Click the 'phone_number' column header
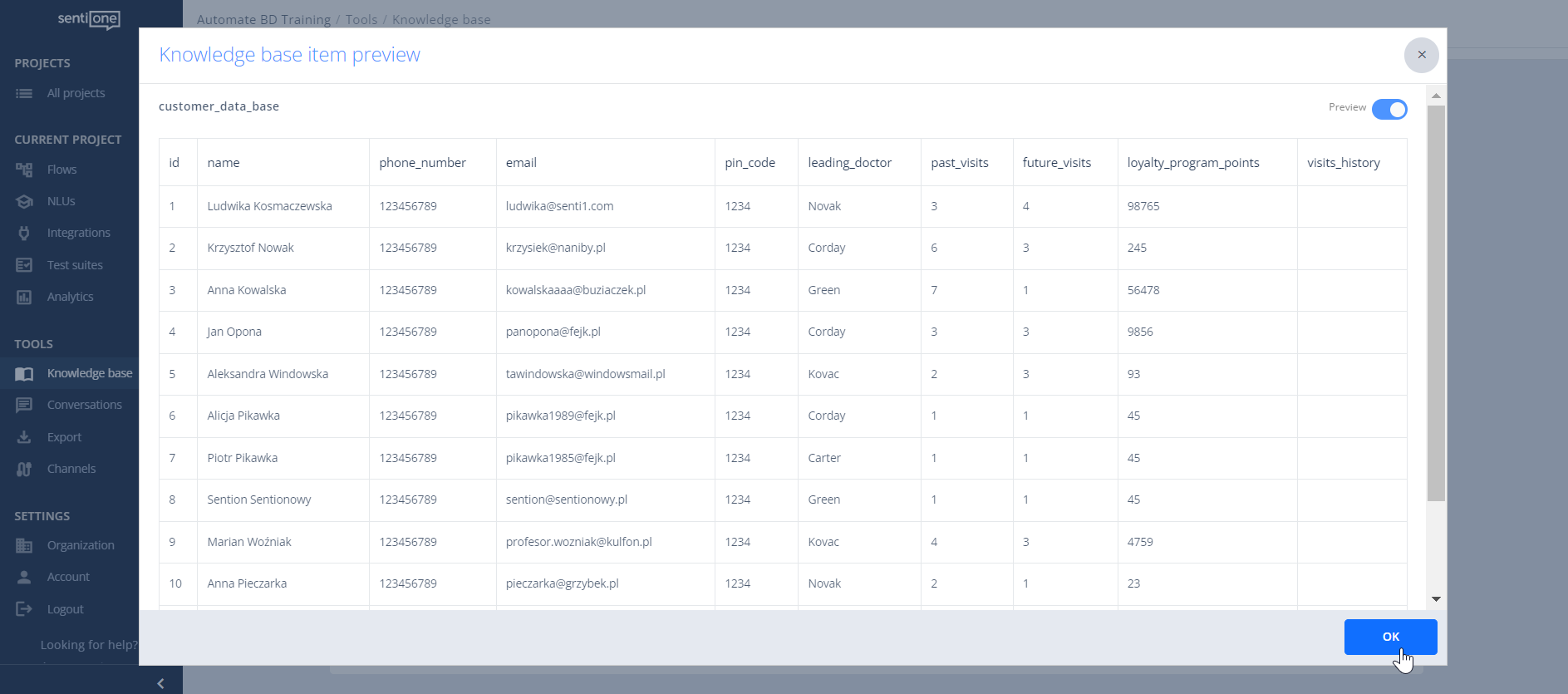This screenshot has width=1568, height=694. [x=422, y=163]
